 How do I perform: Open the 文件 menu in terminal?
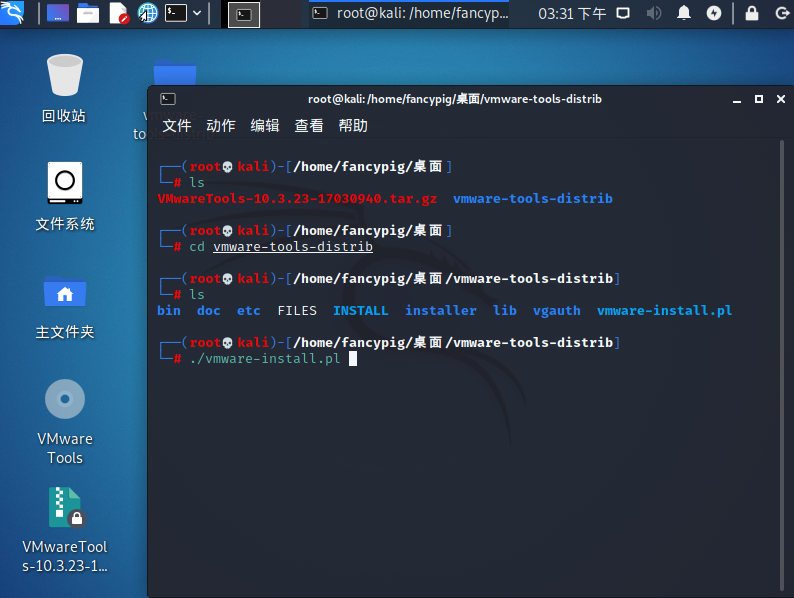click(177, 125)
